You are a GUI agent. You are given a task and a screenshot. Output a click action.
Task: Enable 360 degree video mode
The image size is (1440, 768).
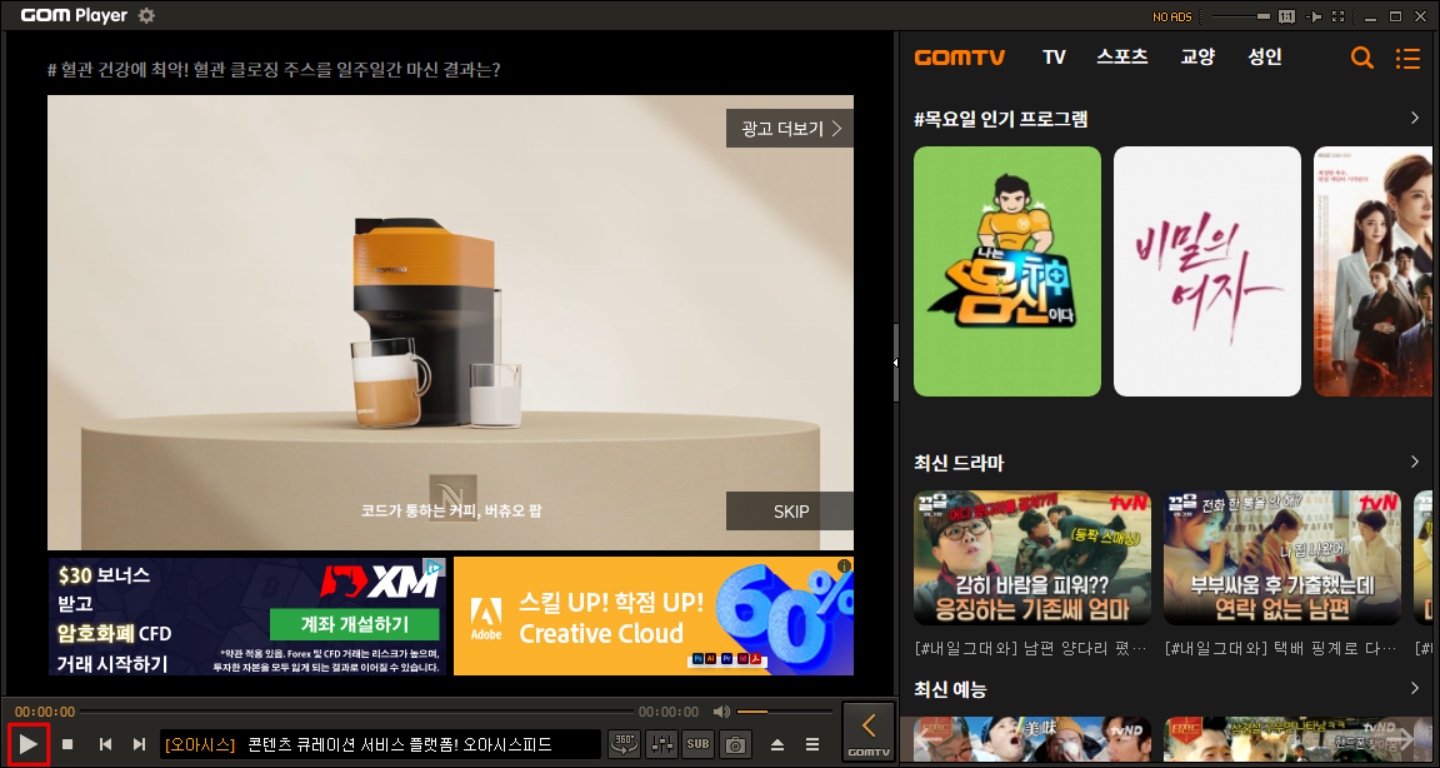click(x=624, y=744)
